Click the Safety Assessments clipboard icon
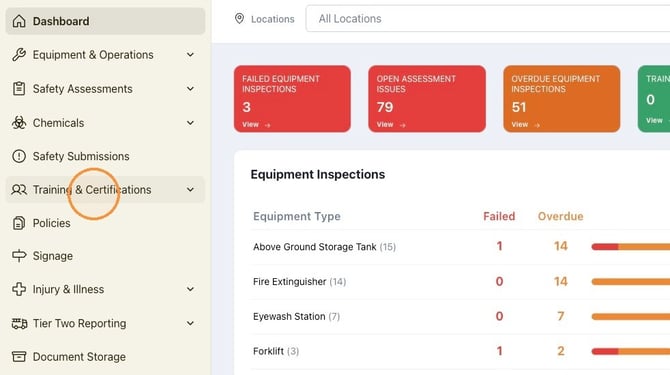 [x=19, y=88]
